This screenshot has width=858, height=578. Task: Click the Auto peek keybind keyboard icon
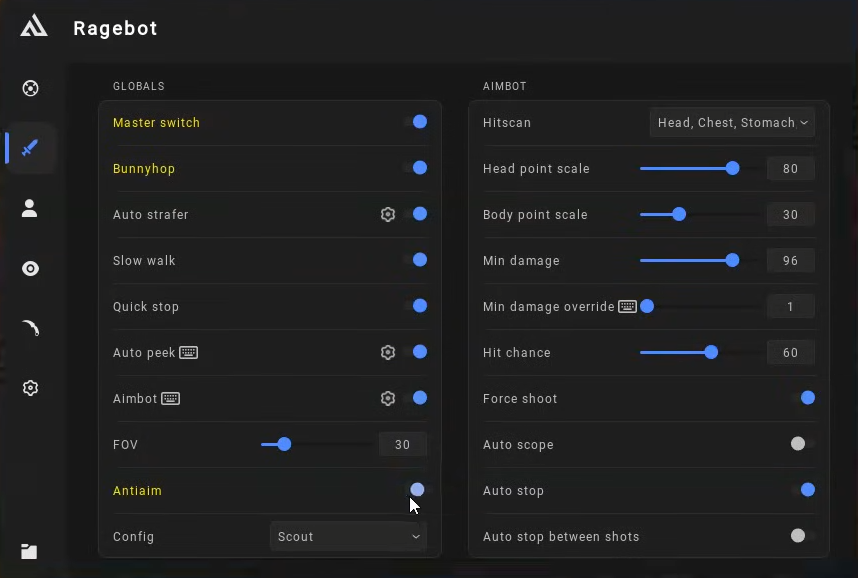(188, 352)
